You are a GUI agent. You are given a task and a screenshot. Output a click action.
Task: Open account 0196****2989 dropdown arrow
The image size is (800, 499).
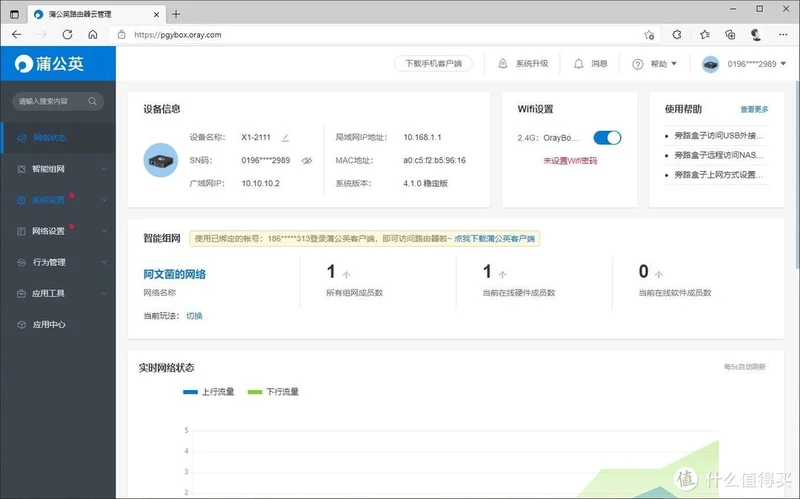[783, 64]
